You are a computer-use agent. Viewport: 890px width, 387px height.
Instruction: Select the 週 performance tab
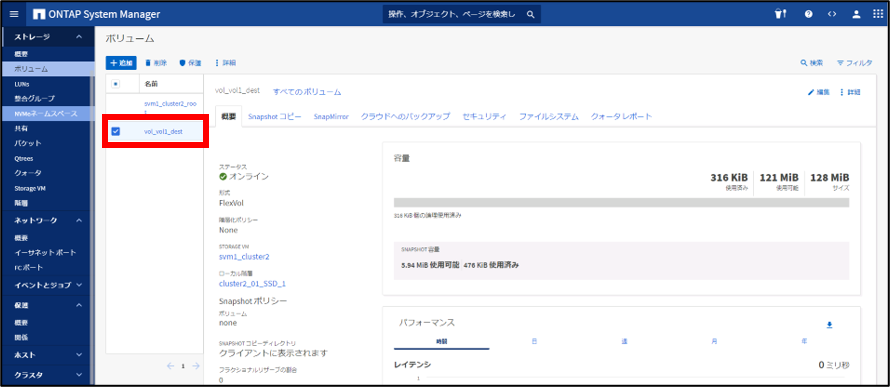[x=624, y=341]
